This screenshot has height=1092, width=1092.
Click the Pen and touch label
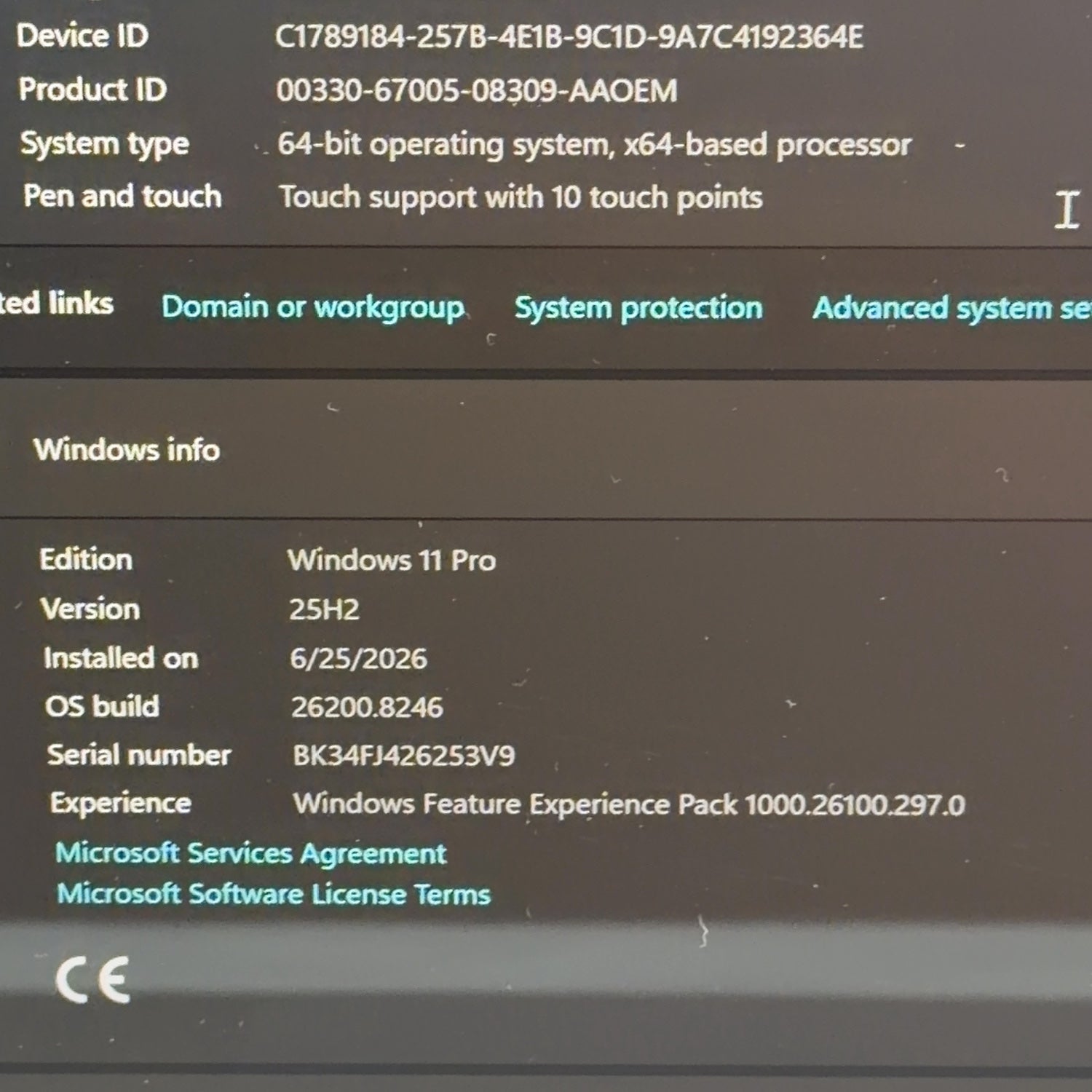pyautogui.click(x=122, y=196)
